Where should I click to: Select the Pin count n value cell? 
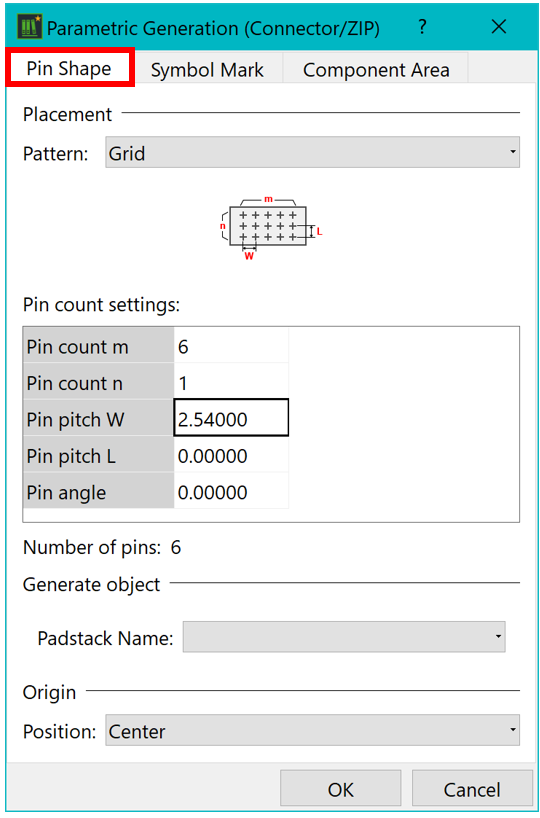[231, 383]
